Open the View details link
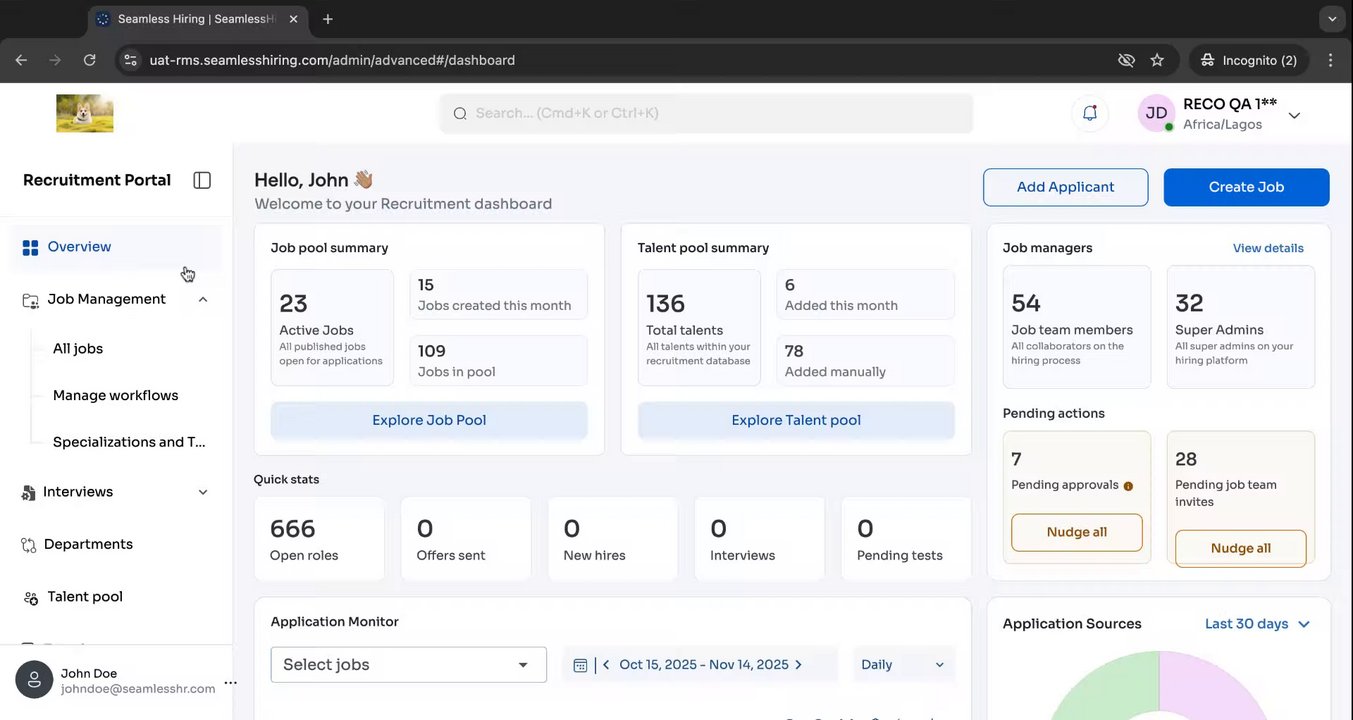This screenshot has width=1353, height=720. (x=1268, y=248)
